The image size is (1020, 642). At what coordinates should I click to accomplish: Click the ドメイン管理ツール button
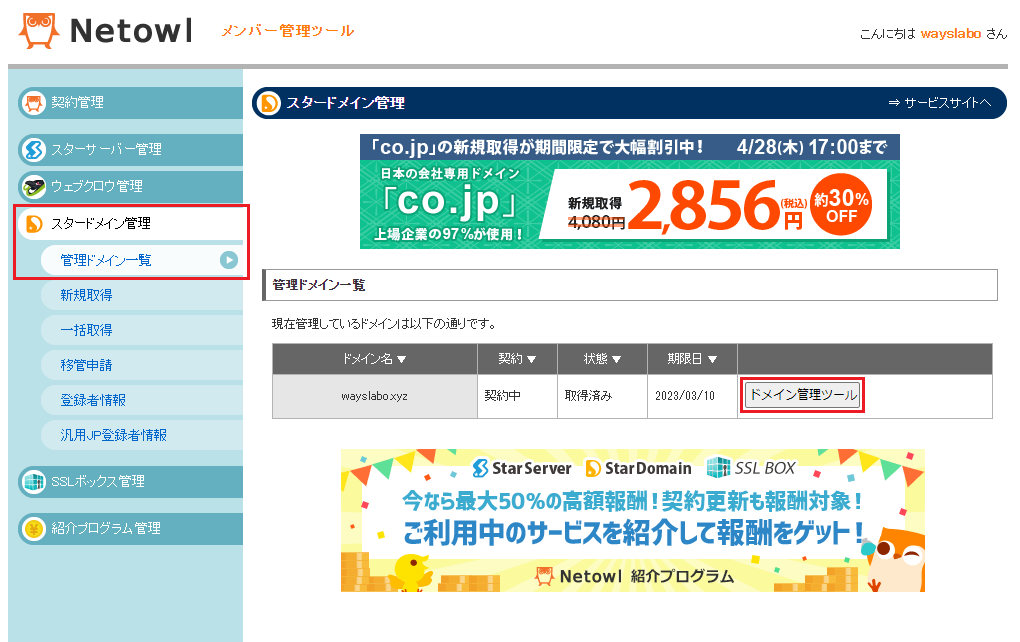tap(803, 395)
